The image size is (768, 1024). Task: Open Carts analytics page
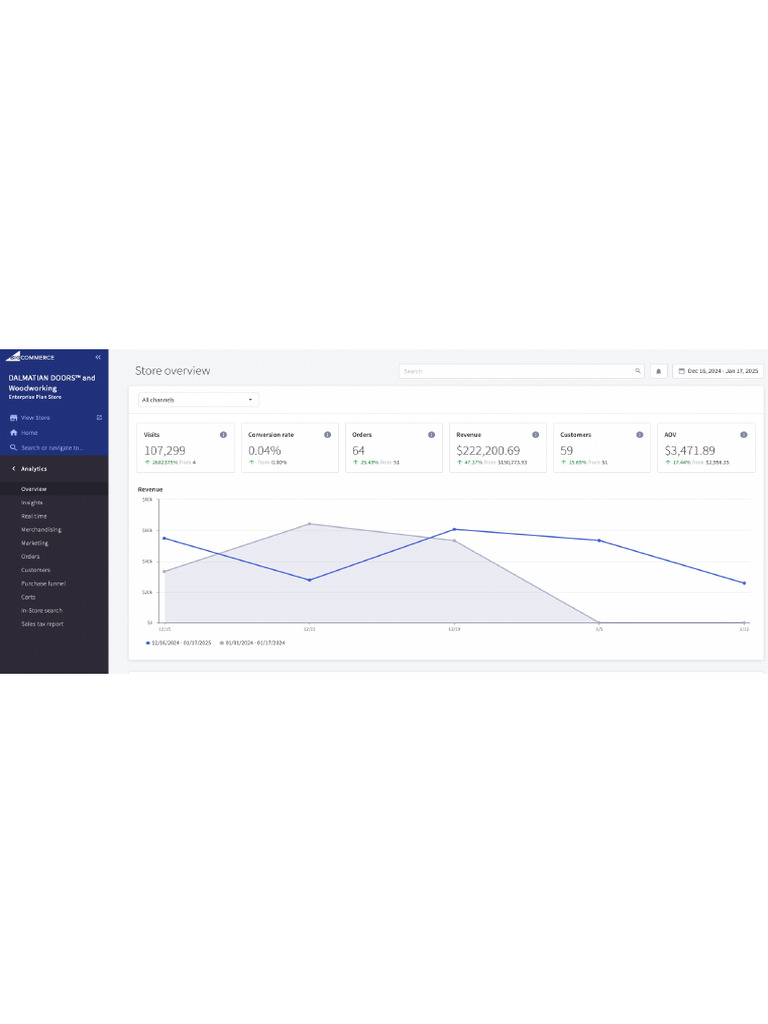28,598
